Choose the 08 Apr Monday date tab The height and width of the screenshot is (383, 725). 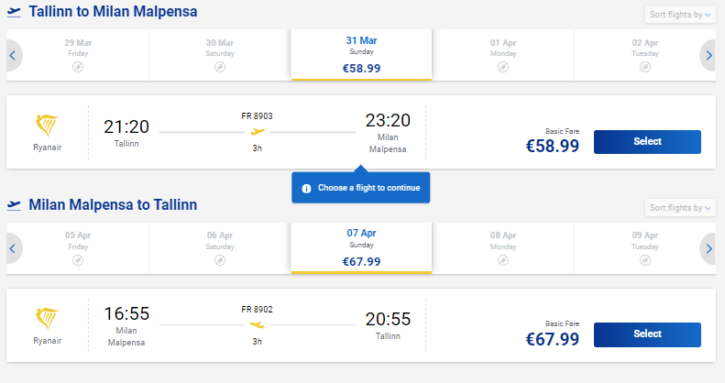(503, 248)
